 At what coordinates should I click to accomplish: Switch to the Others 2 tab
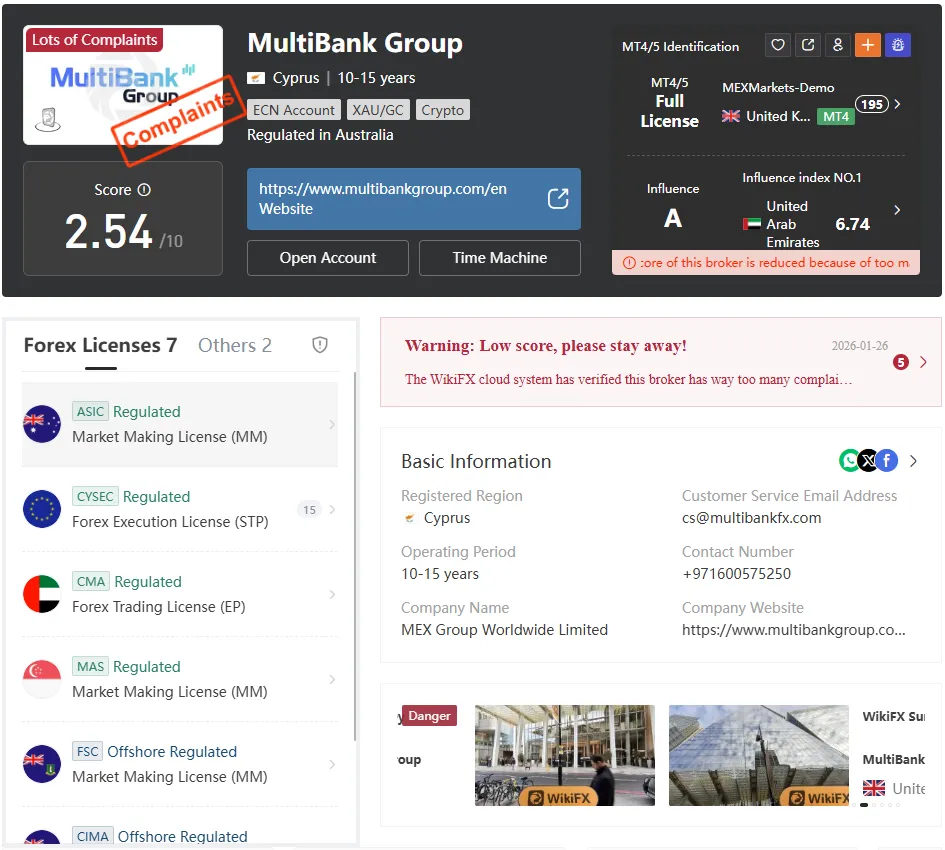coord(235,345)
